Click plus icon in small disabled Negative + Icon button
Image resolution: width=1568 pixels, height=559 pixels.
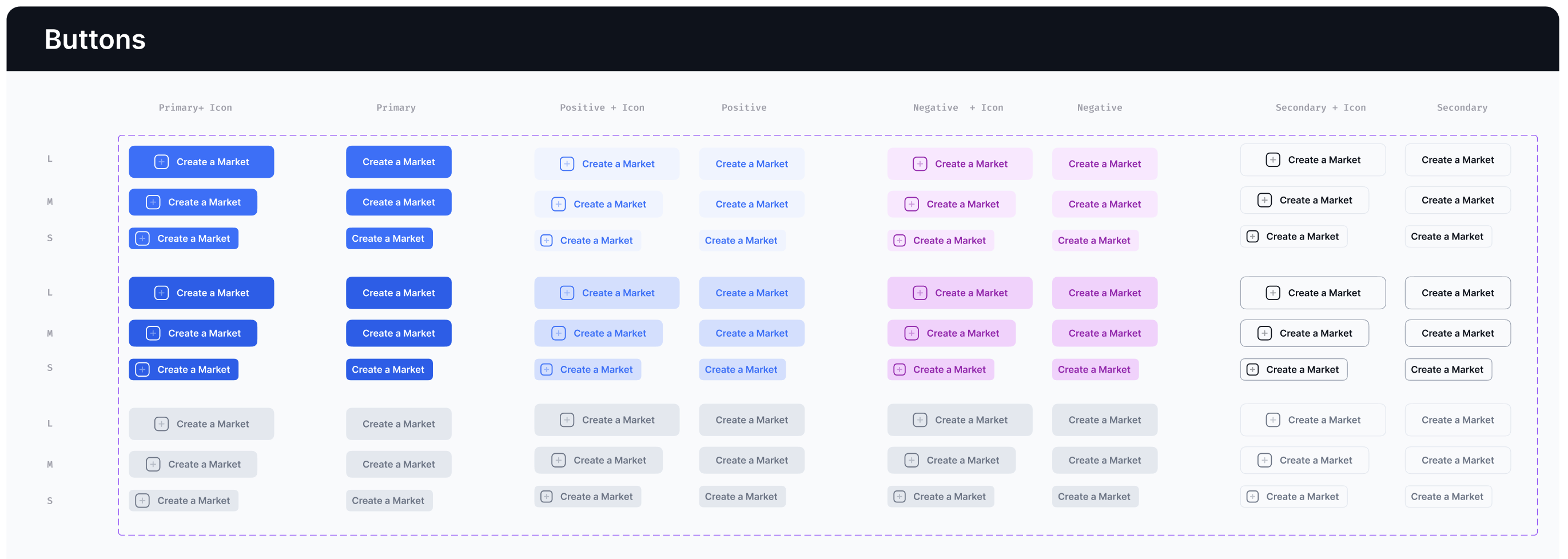[x=900, y=497]
